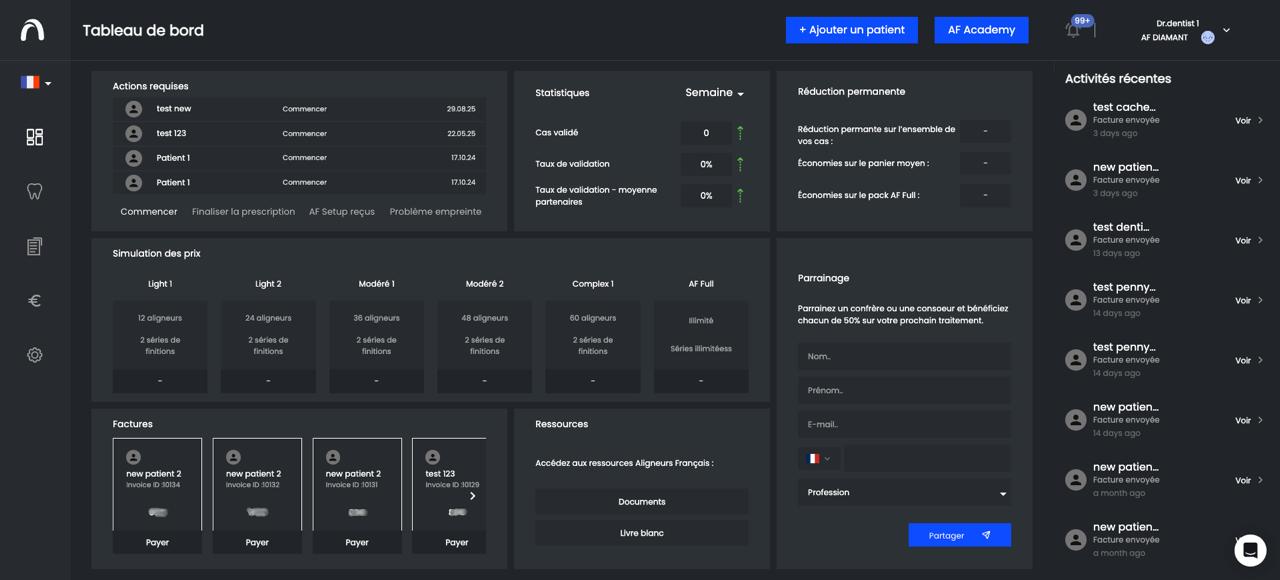Select the tooth icon in the sidebar
The image size is (1280, 580).
[34, 191]
